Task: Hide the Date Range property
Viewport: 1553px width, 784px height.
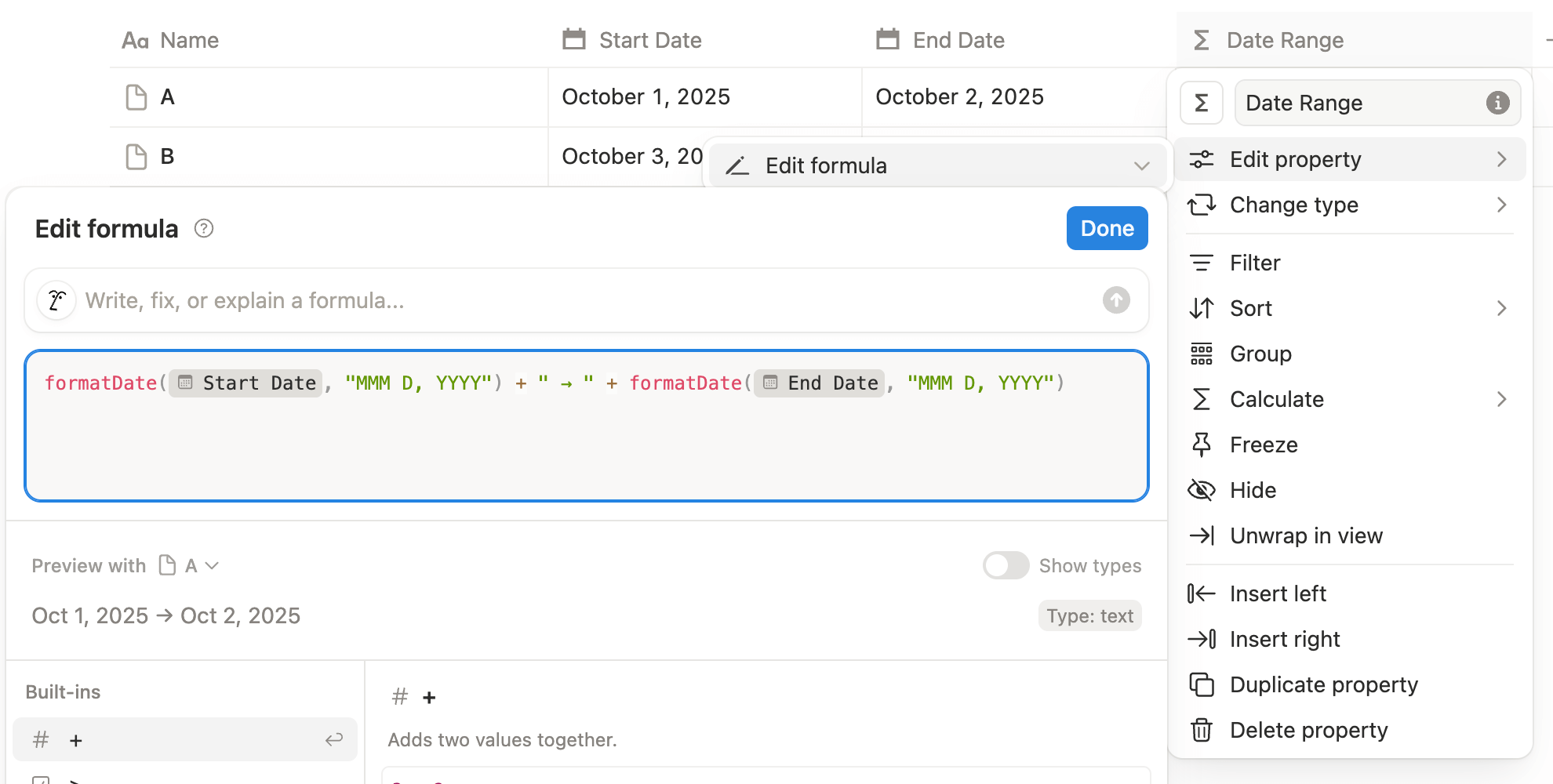Action: pos(1253,490)
